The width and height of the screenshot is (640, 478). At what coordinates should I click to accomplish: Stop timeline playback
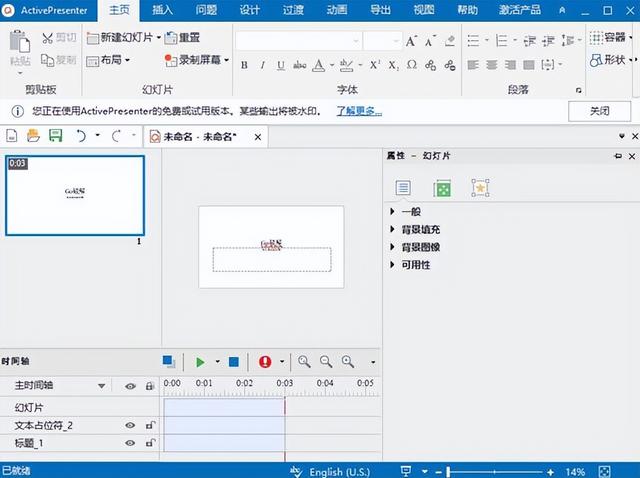pos(233,362)
